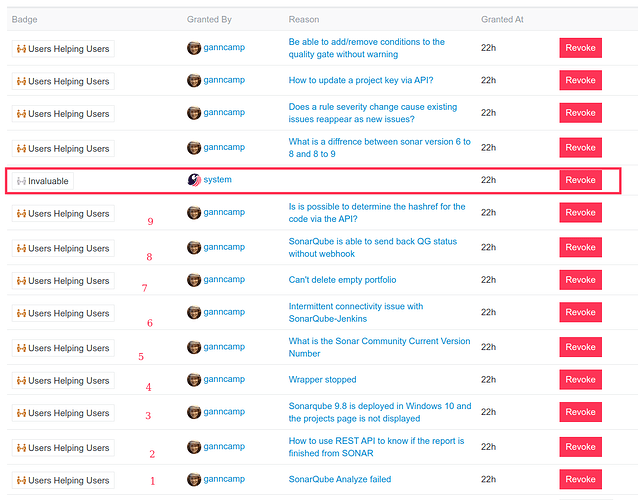Open topic 'How to use REST API to know if the report'
Screen dimensions: 638x500
[376, 447]
